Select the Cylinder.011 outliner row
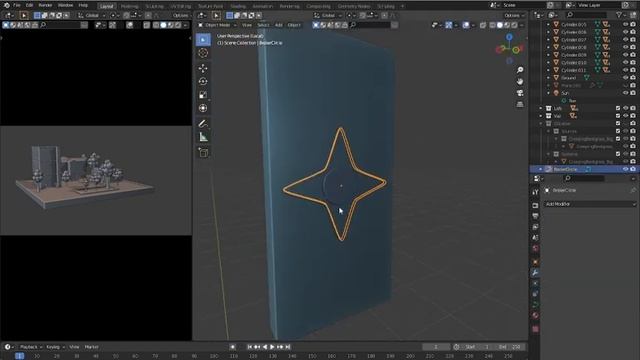Image resolution: width=640 pixels, height=360 pixels. (x=573, y=70)
